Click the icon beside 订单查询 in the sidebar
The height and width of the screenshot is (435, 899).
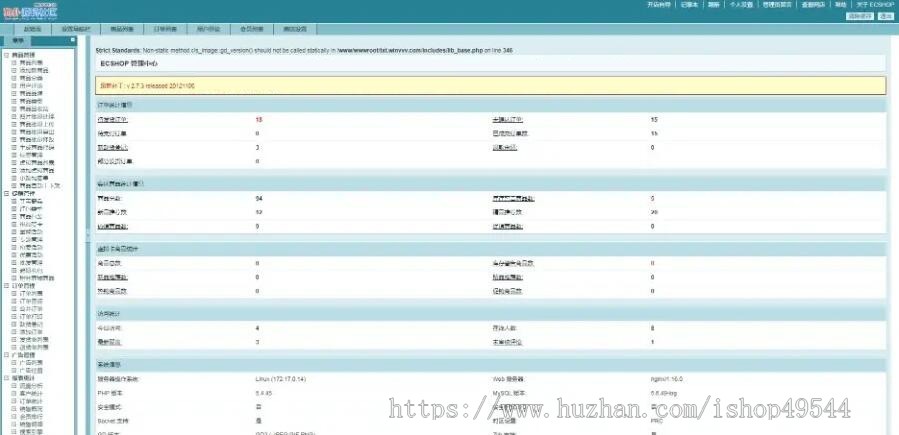pos(14,301)
